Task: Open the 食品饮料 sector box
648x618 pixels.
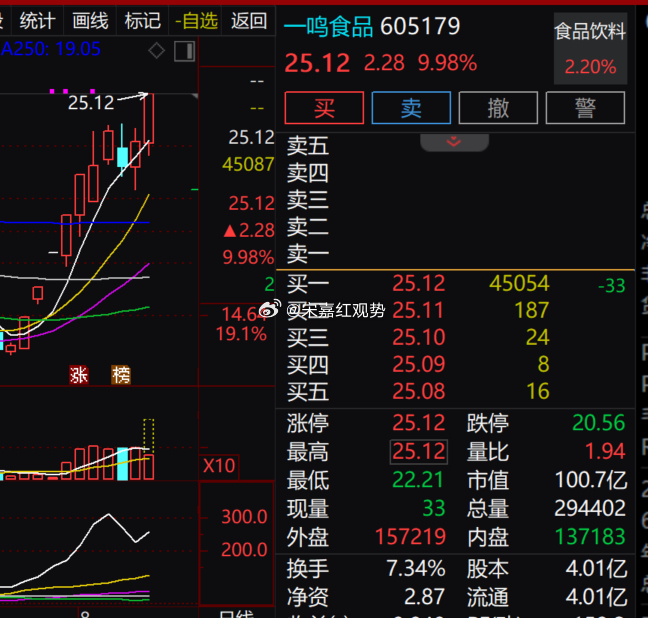Action: tap(590, 48)
